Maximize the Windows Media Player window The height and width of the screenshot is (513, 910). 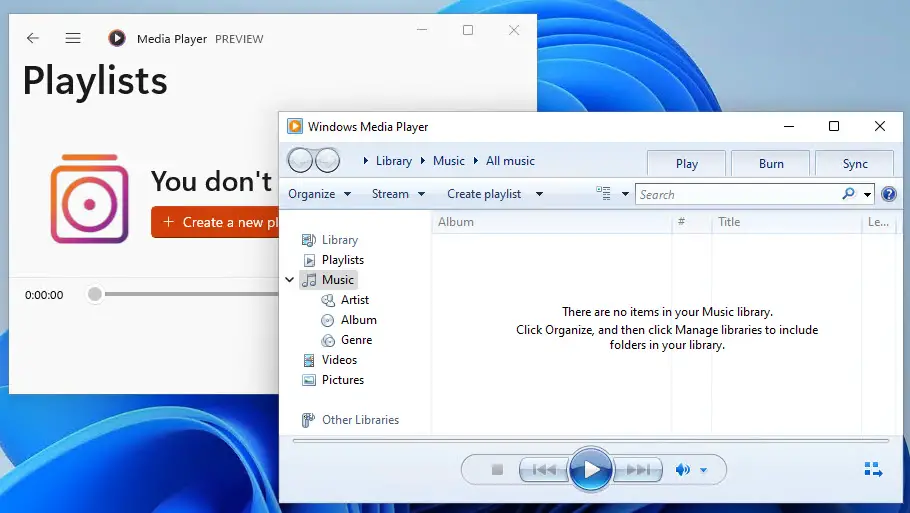pyautogui.click(x=834, y=126)
